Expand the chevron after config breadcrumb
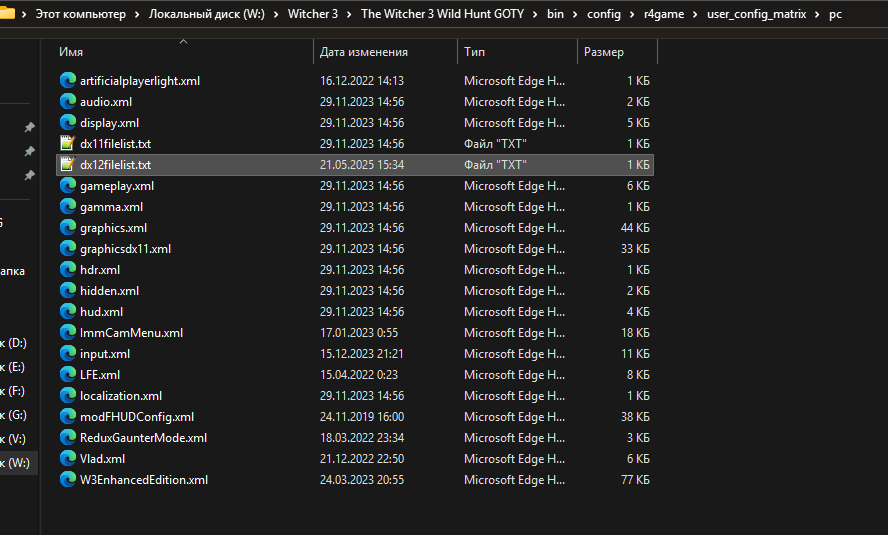This screenshot has width=888, height=535. point(632,14)
